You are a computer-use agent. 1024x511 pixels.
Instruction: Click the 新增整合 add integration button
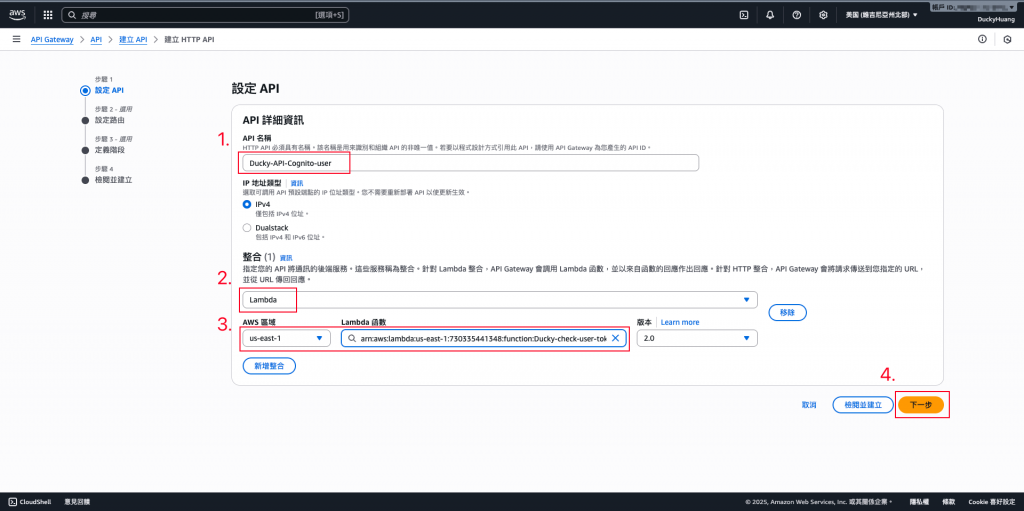pos(269,366)
